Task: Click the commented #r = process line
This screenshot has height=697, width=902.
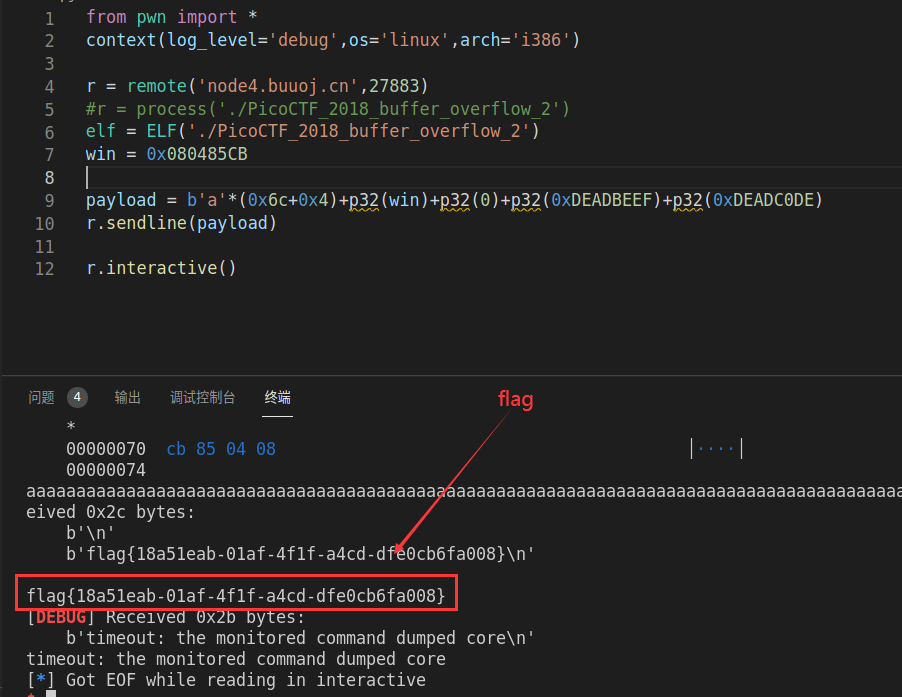Action: 328,109
